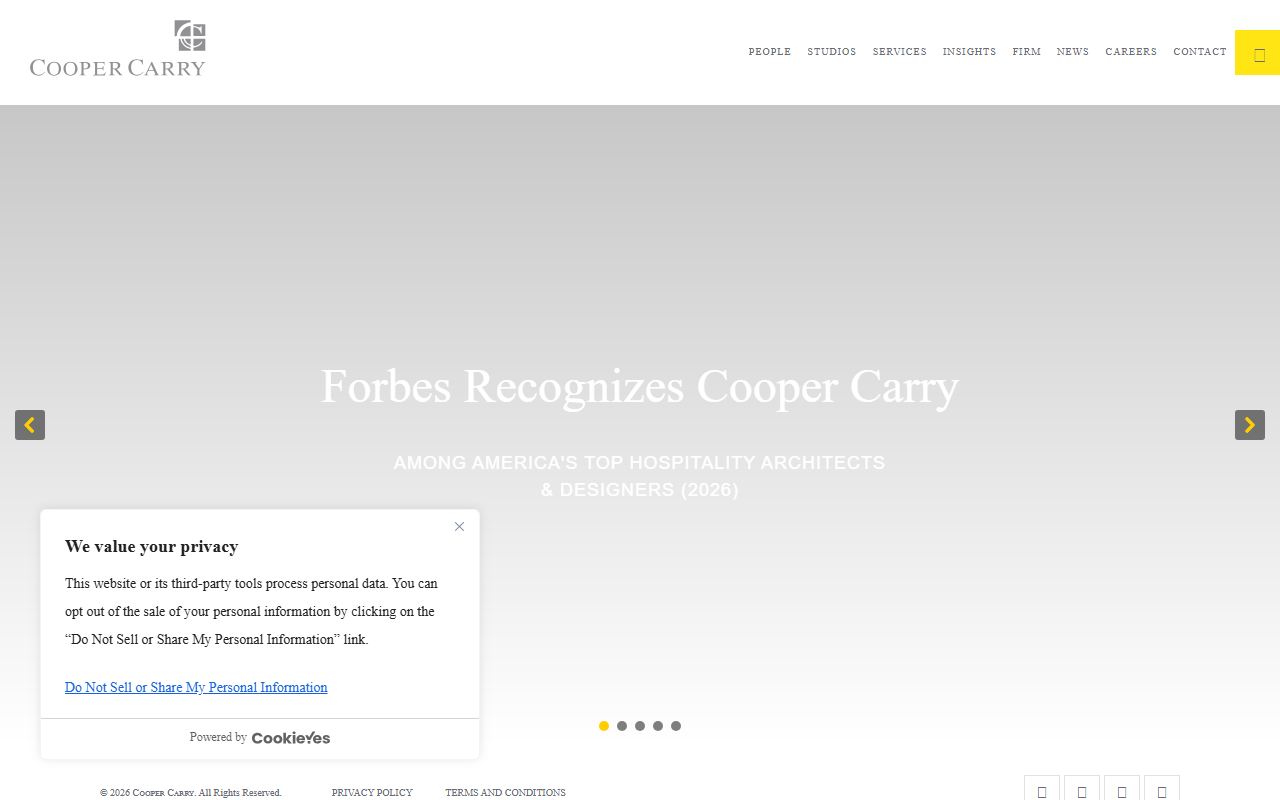The width and height of the screenshot is (1280, 800).
Task: Click the fourth social icon in footer
Action: (x=1162, y=788)
